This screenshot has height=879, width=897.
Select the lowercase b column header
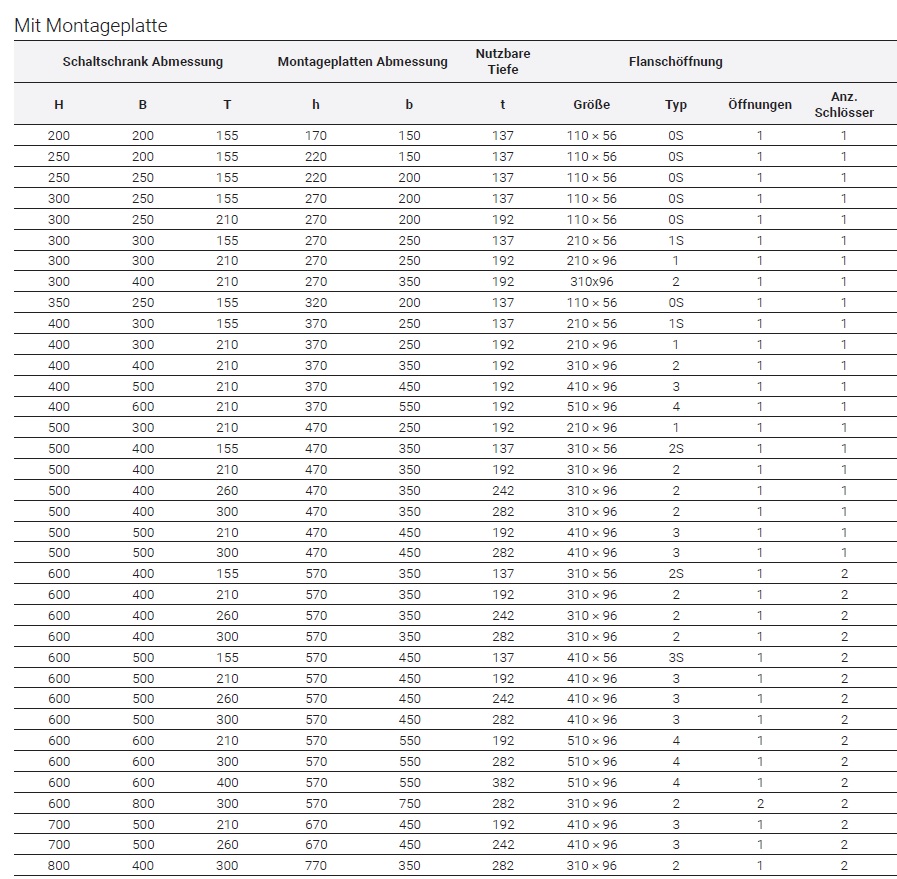click(x=409, y=105)
